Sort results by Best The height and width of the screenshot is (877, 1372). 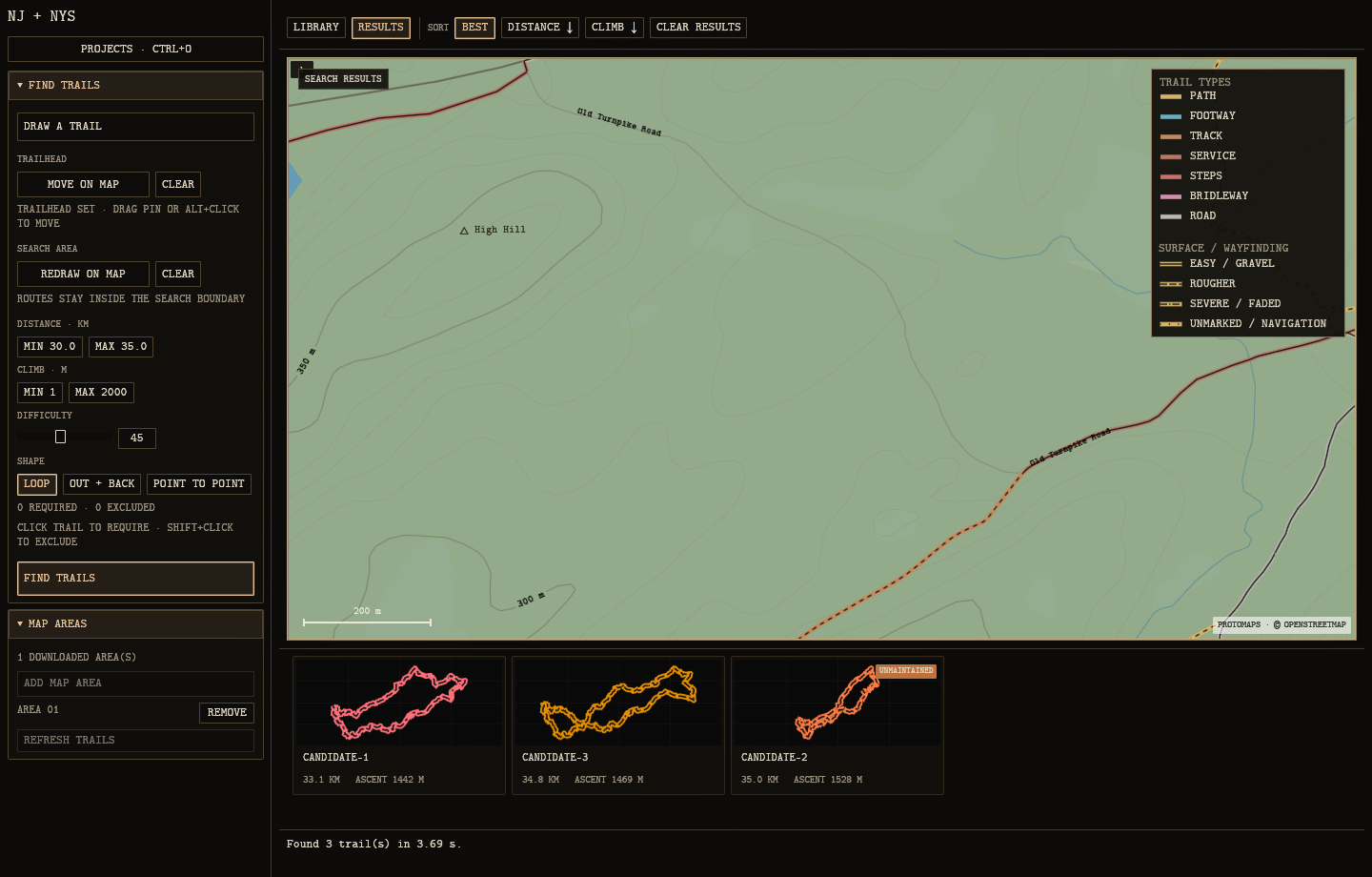coord(474,28)
